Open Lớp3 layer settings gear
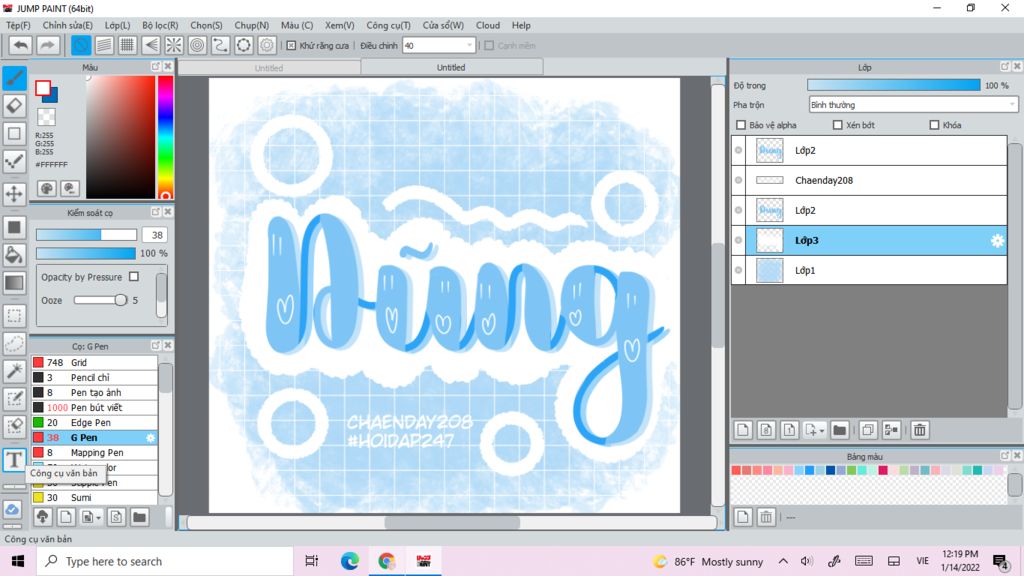The height and width of the screenshot is (576, 1024). point(997,240)
